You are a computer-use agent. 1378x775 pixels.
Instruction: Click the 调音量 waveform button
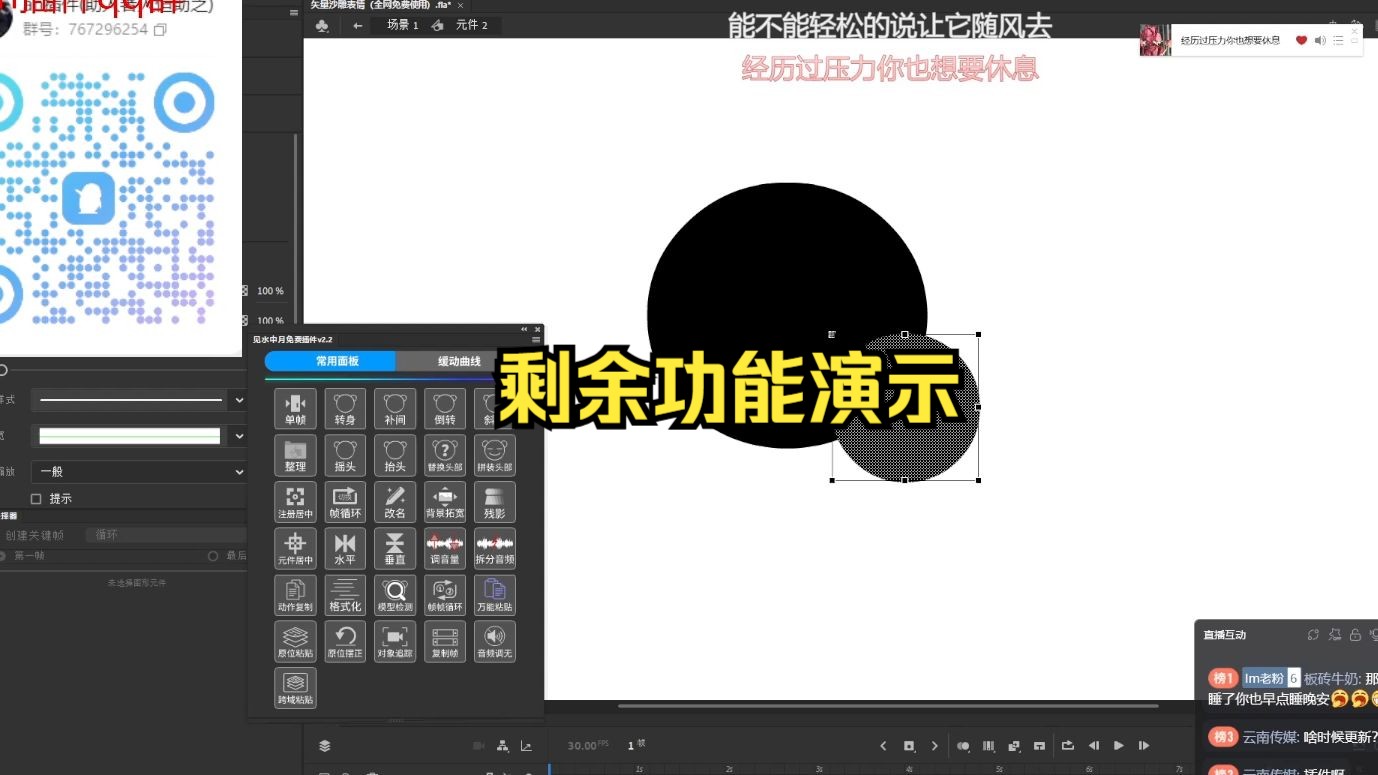point(445,548)
